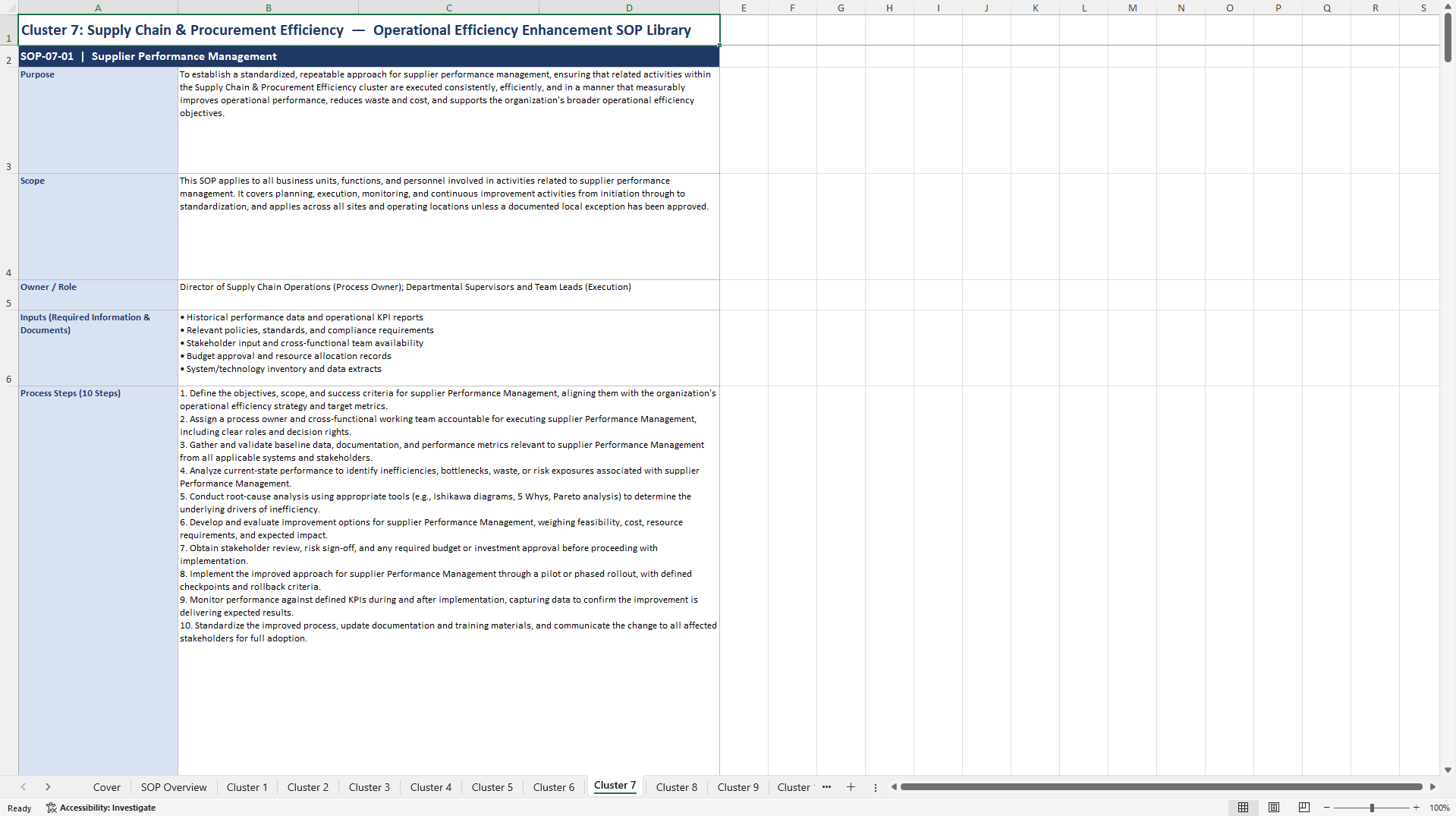Select the inputs bullet list cell

[448, 348]
